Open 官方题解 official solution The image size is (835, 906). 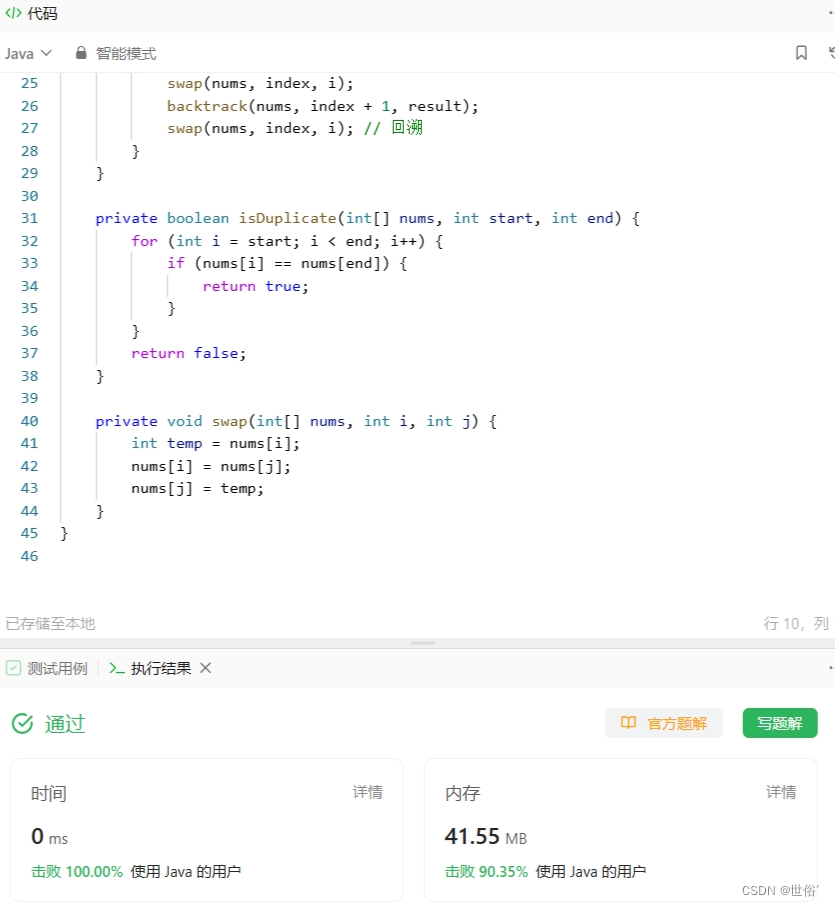click(663, 722)
